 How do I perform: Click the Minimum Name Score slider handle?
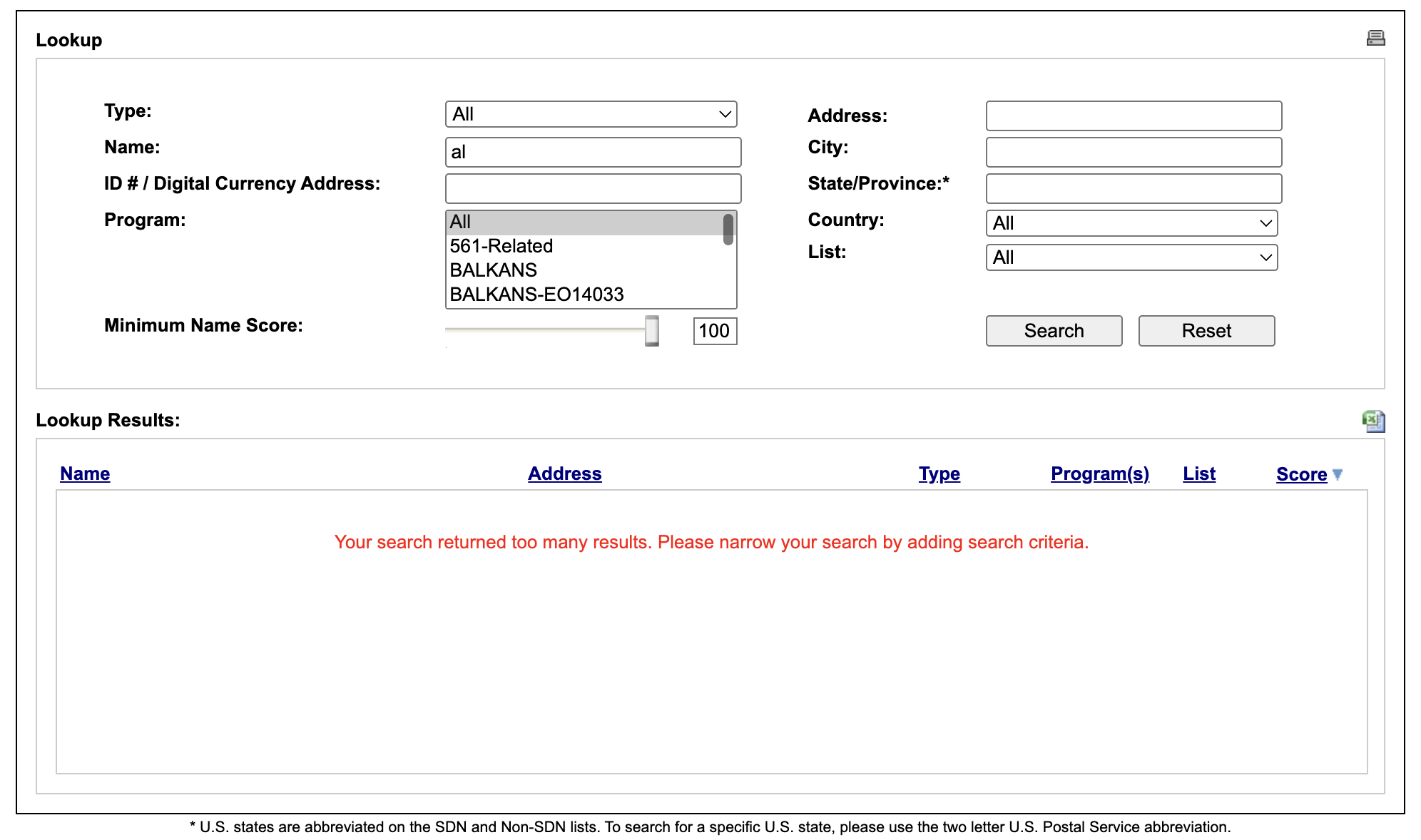click(651, 331)
